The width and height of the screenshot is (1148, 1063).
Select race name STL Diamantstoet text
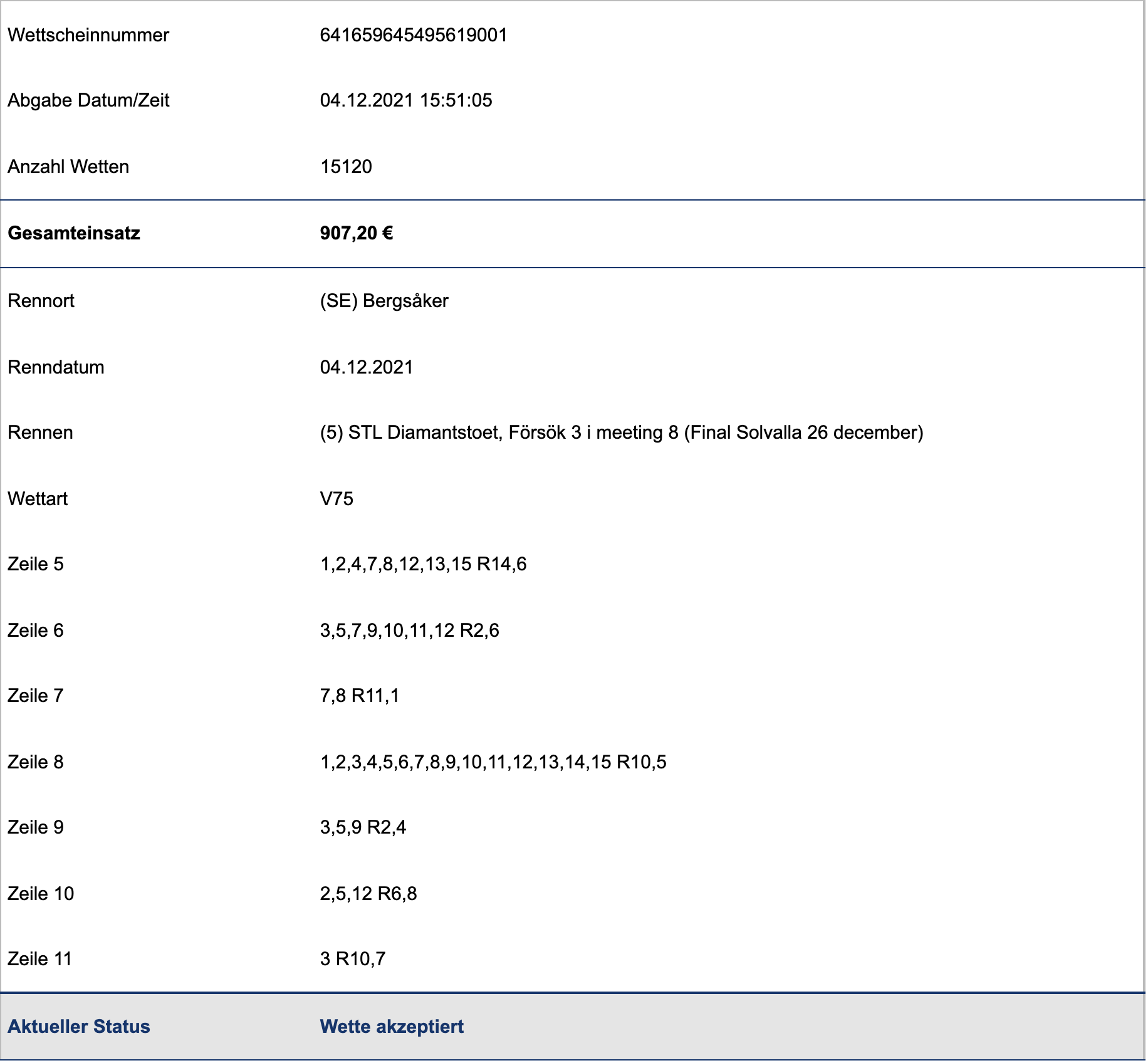622,432
